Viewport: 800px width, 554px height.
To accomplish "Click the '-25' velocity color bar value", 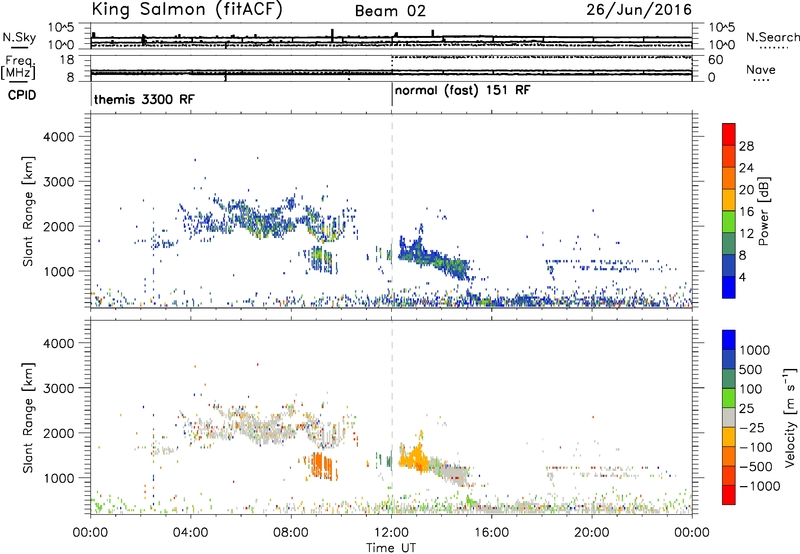I will tap(752, 428).
